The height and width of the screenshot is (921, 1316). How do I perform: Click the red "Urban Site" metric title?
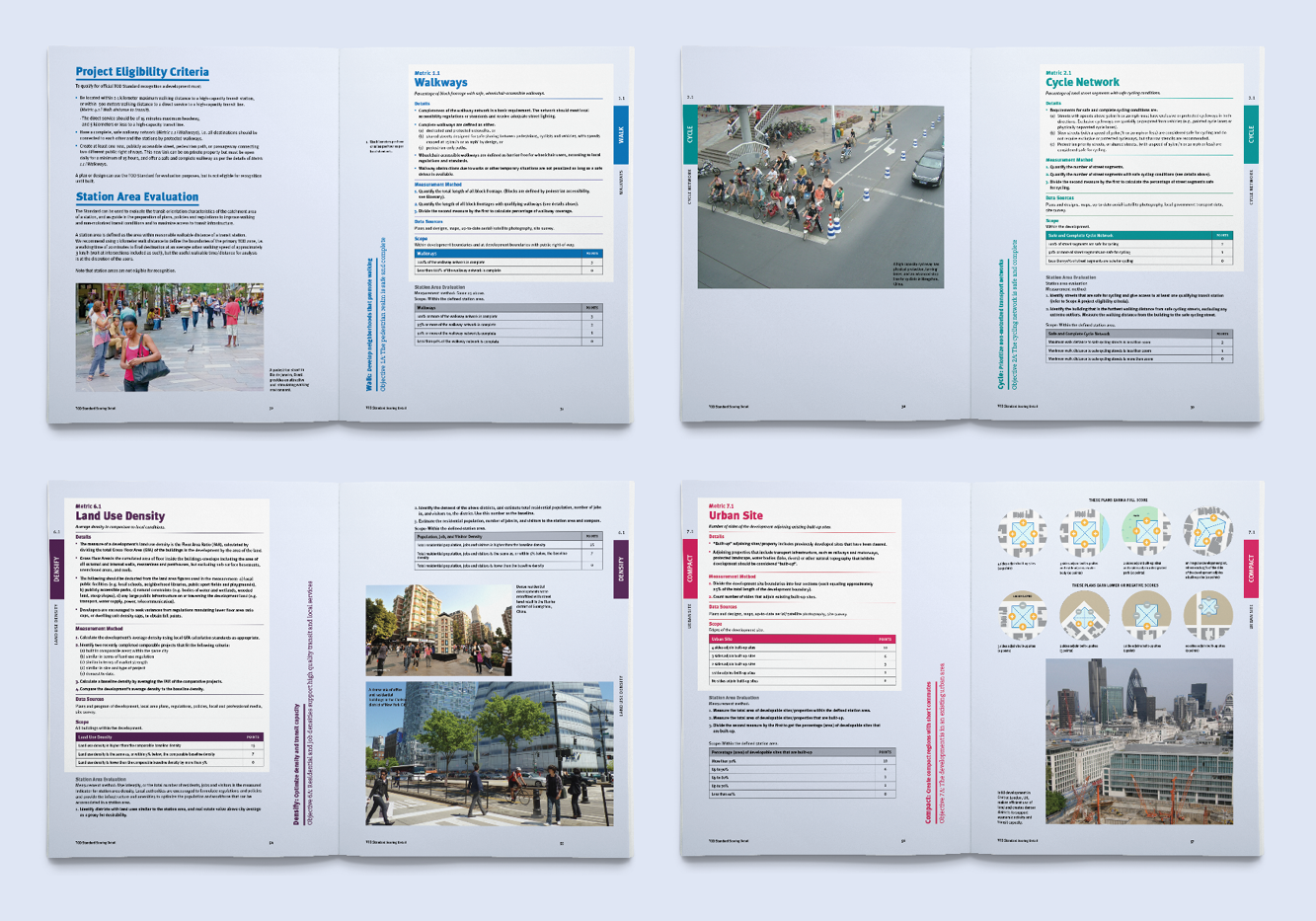pyautogui.click(x=735, y=515)
